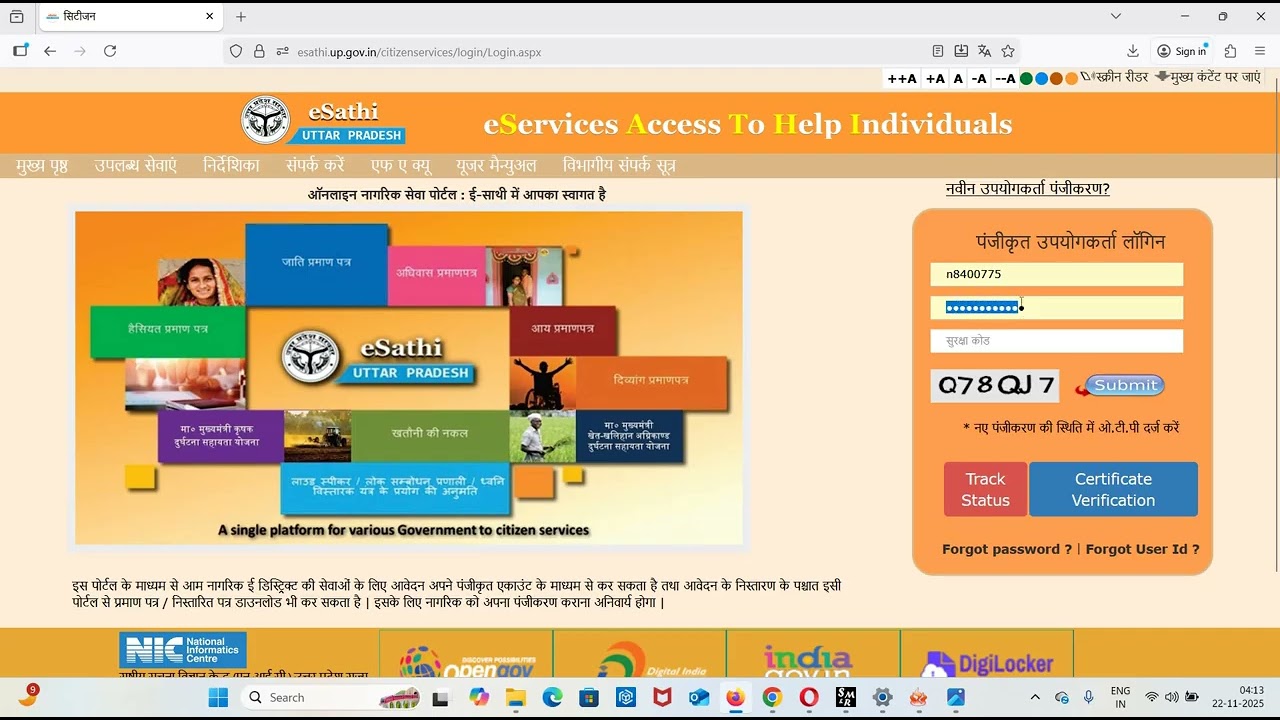Click the Submit login button
Image resolution: width=1280 pixels, height=720 pixels.
tap(1120, 385)
